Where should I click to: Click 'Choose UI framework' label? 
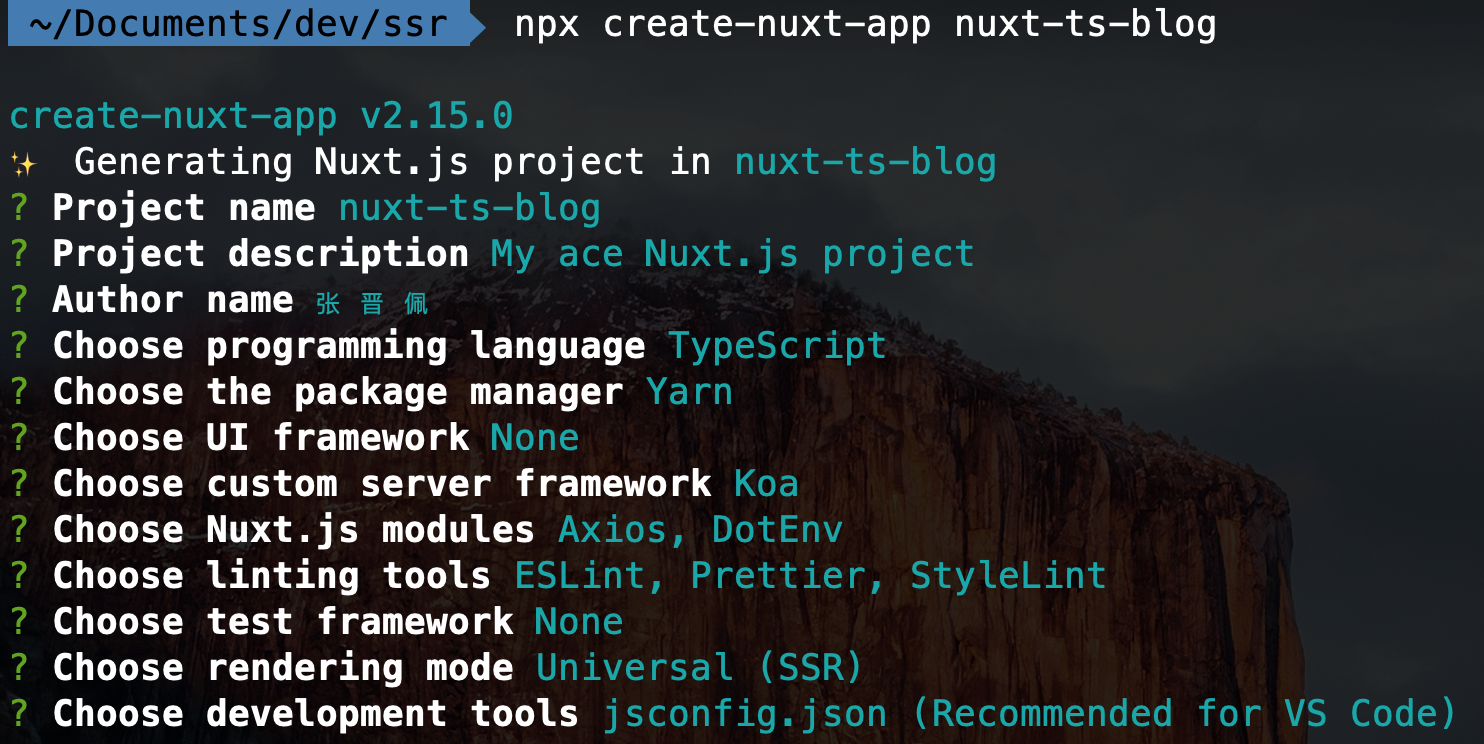tap(261, 438)
